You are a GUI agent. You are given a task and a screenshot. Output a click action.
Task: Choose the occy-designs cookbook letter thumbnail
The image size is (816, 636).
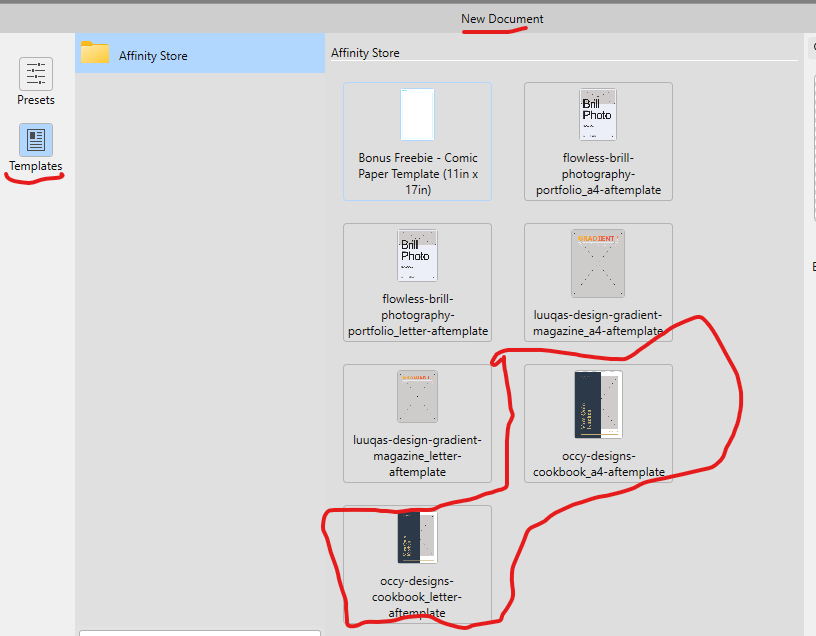tap(417, 565)
